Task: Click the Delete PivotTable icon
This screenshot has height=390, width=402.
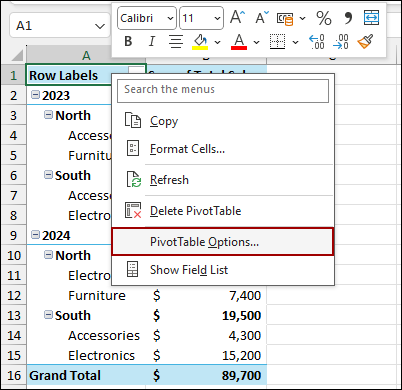Action: coord(133,210)
